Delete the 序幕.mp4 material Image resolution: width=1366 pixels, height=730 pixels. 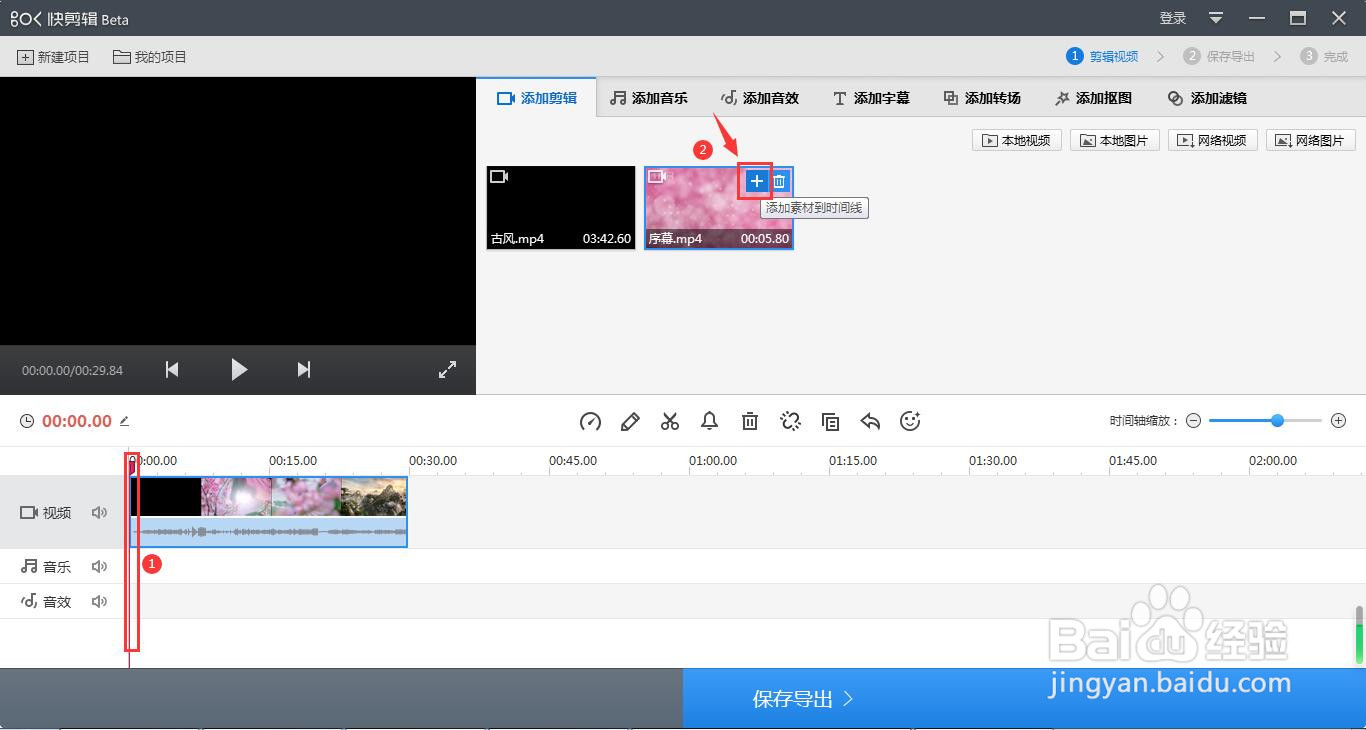coord(779,181)
